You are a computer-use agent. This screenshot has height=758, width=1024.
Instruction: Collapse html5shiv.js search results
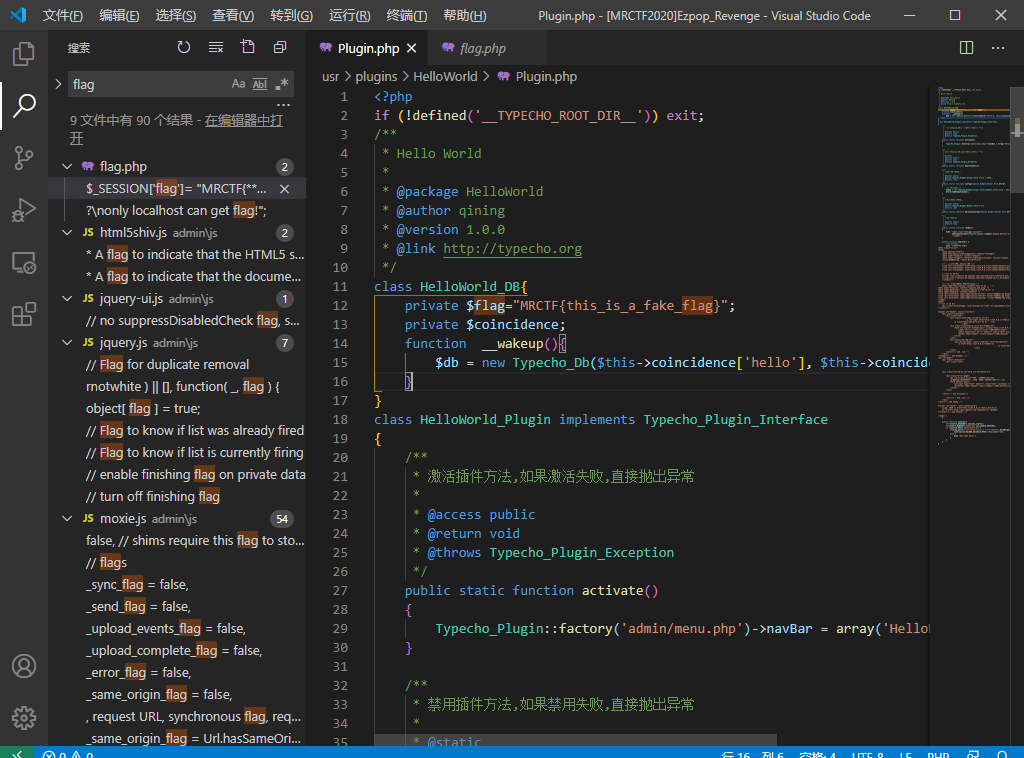click(67, 232)
